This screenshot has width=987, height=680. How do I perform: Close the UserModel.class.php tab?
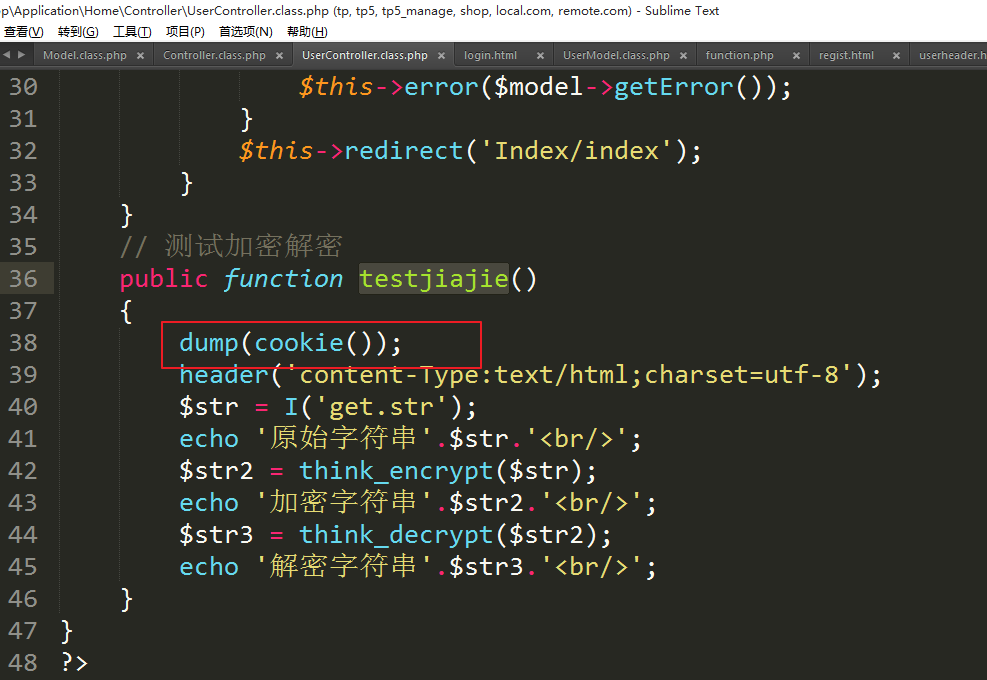tap(683, 56)
